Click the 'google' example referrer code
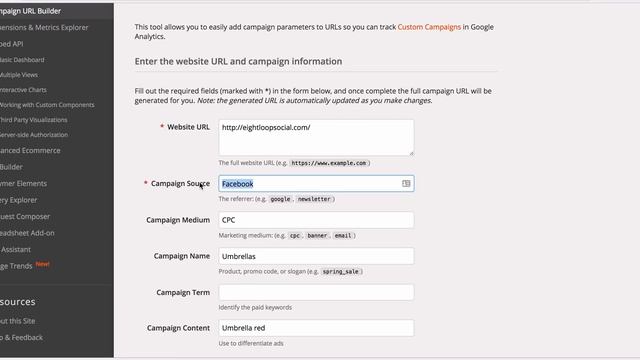 (x=280, y=199)
